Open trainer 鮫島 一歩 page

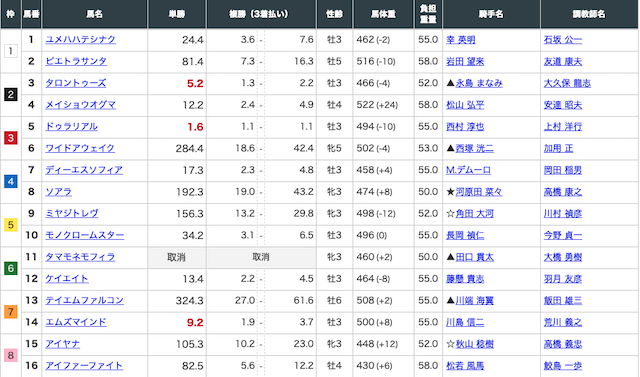coord(562,366)
